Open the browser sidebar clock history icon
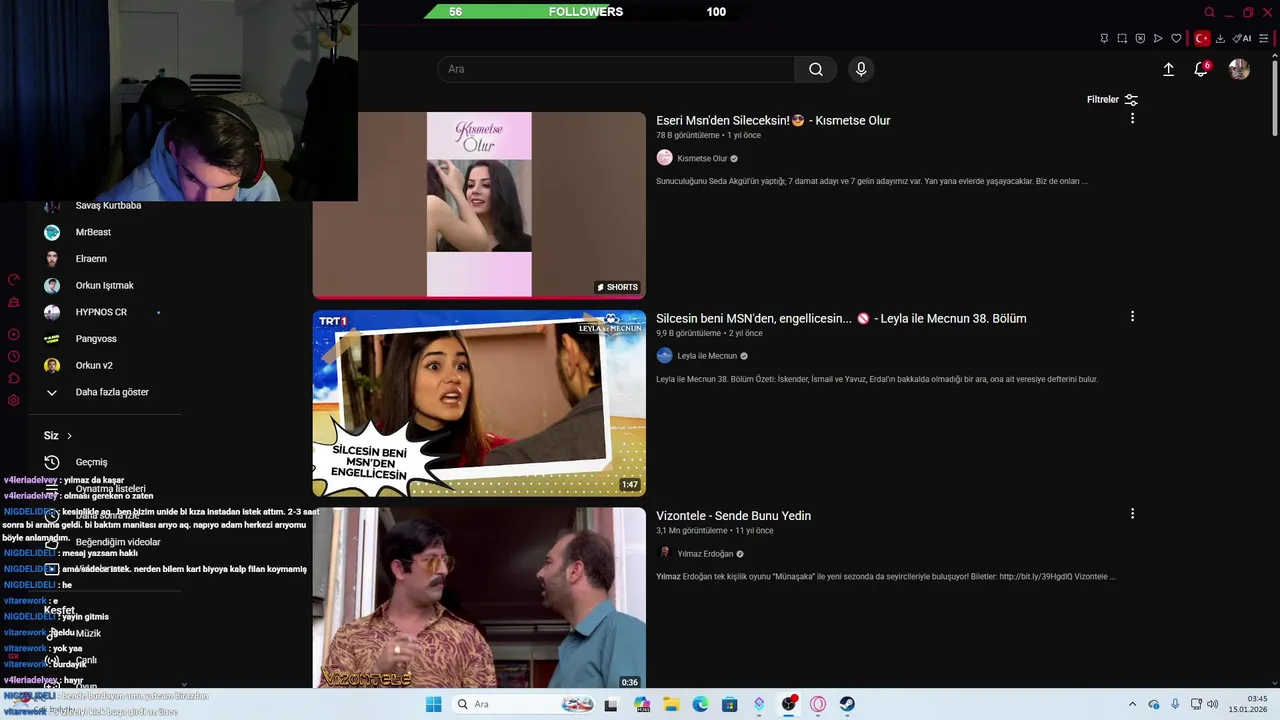The image size is (1280, 720). click(x=13, y=356)
